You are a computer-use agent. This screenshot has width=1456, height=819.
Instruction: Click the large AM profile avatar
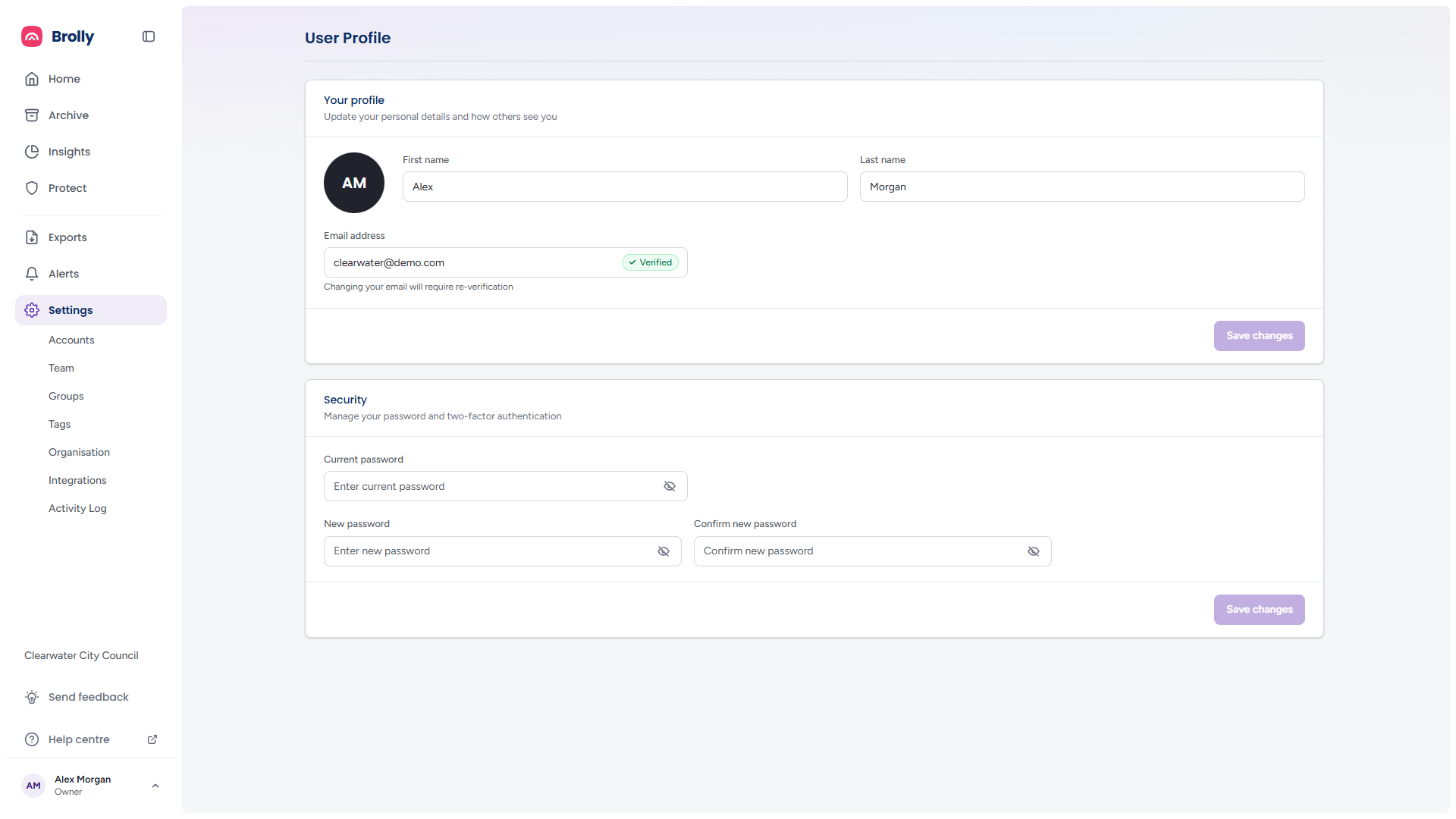pyautogui.click(x=354, y=183)
